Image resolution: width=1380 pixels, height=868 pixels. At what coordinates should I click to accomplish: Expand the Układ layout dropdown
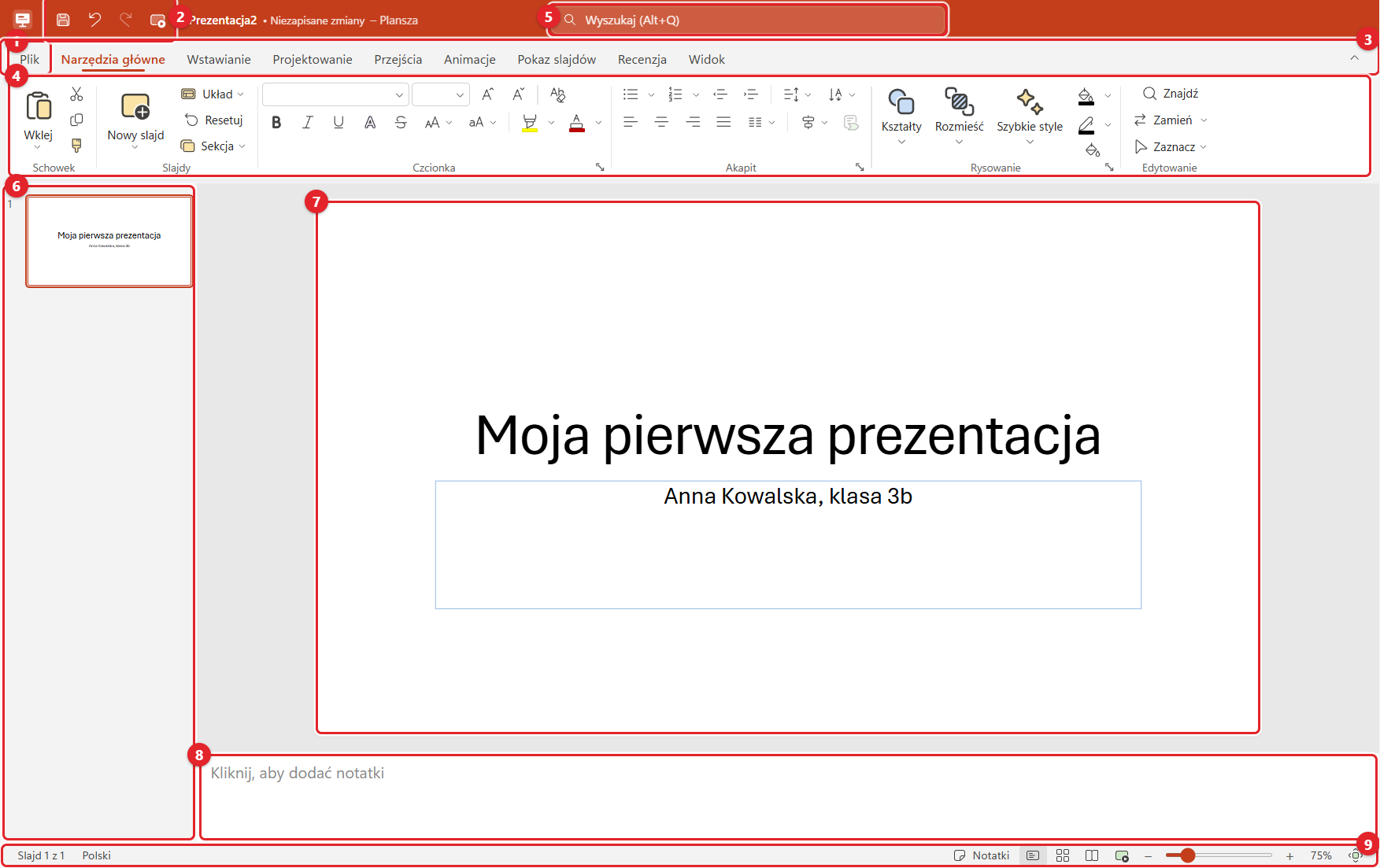213,94
